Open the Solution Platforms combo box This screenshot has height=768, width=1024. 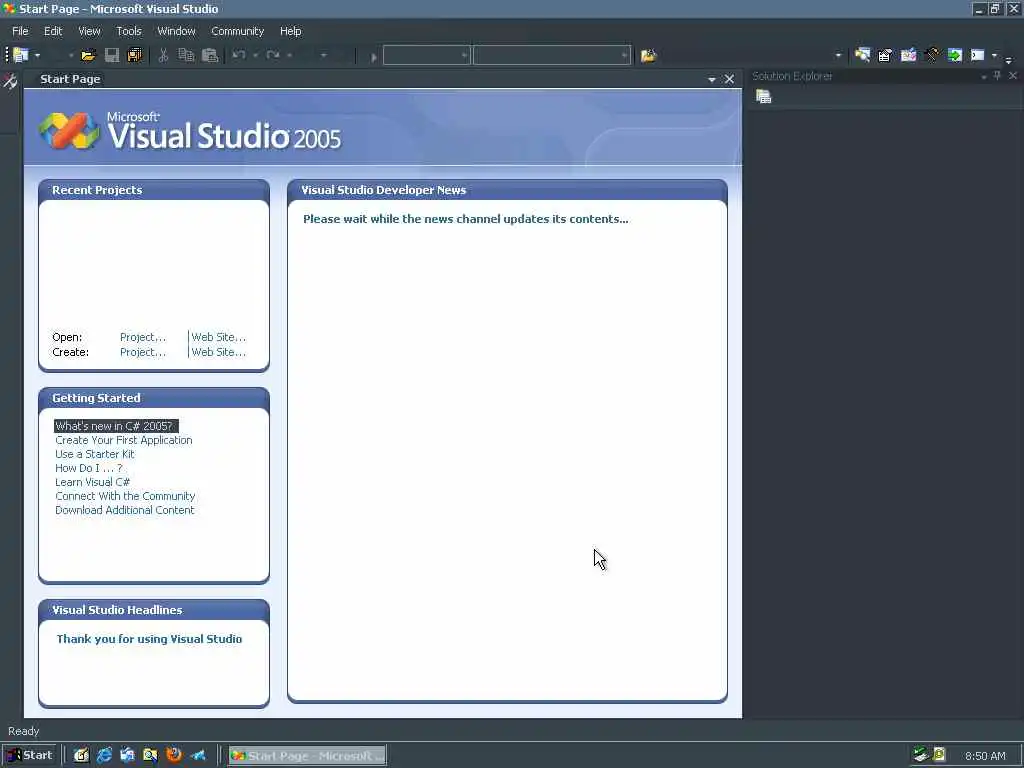click(x=552, y=56)
